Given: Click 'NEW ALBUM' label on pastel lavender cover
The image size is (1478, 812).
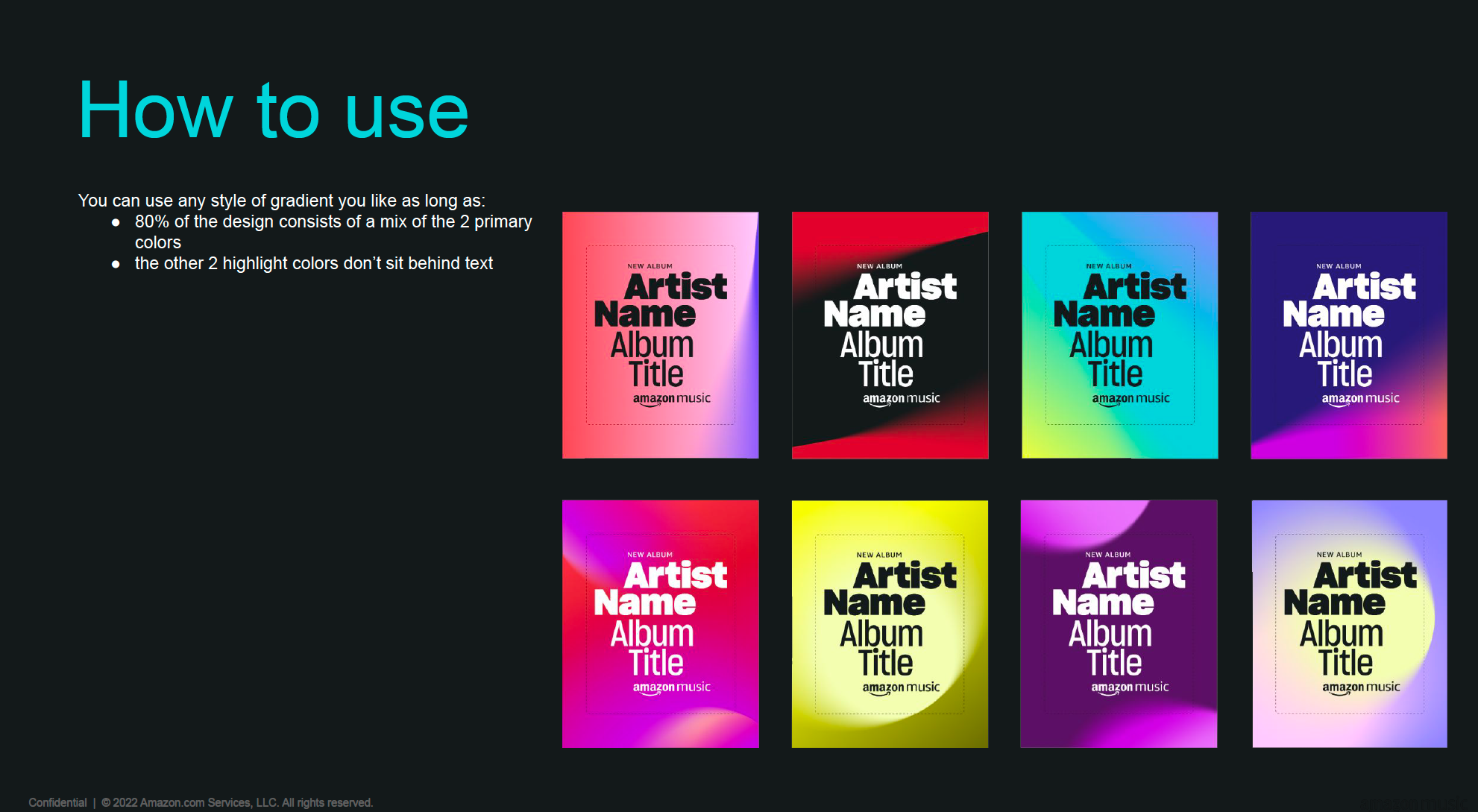Looking at the screenshot, I should click(1339, 555).
